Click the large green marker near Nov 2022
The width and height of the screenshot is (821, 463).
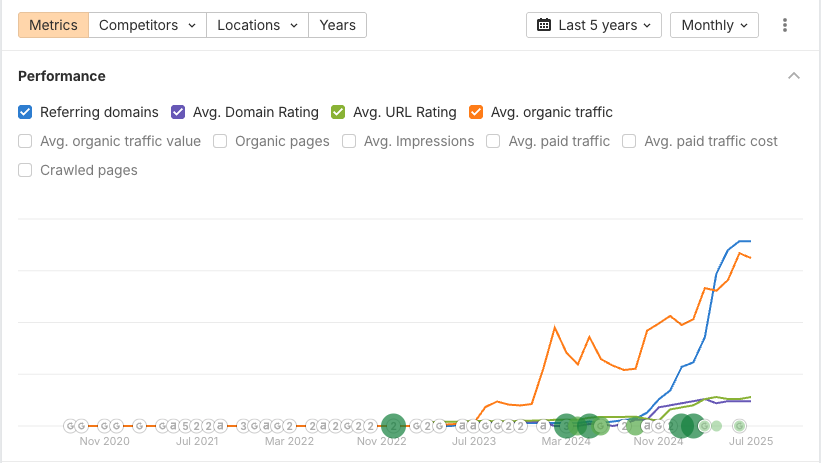click(x=393, y=426)
